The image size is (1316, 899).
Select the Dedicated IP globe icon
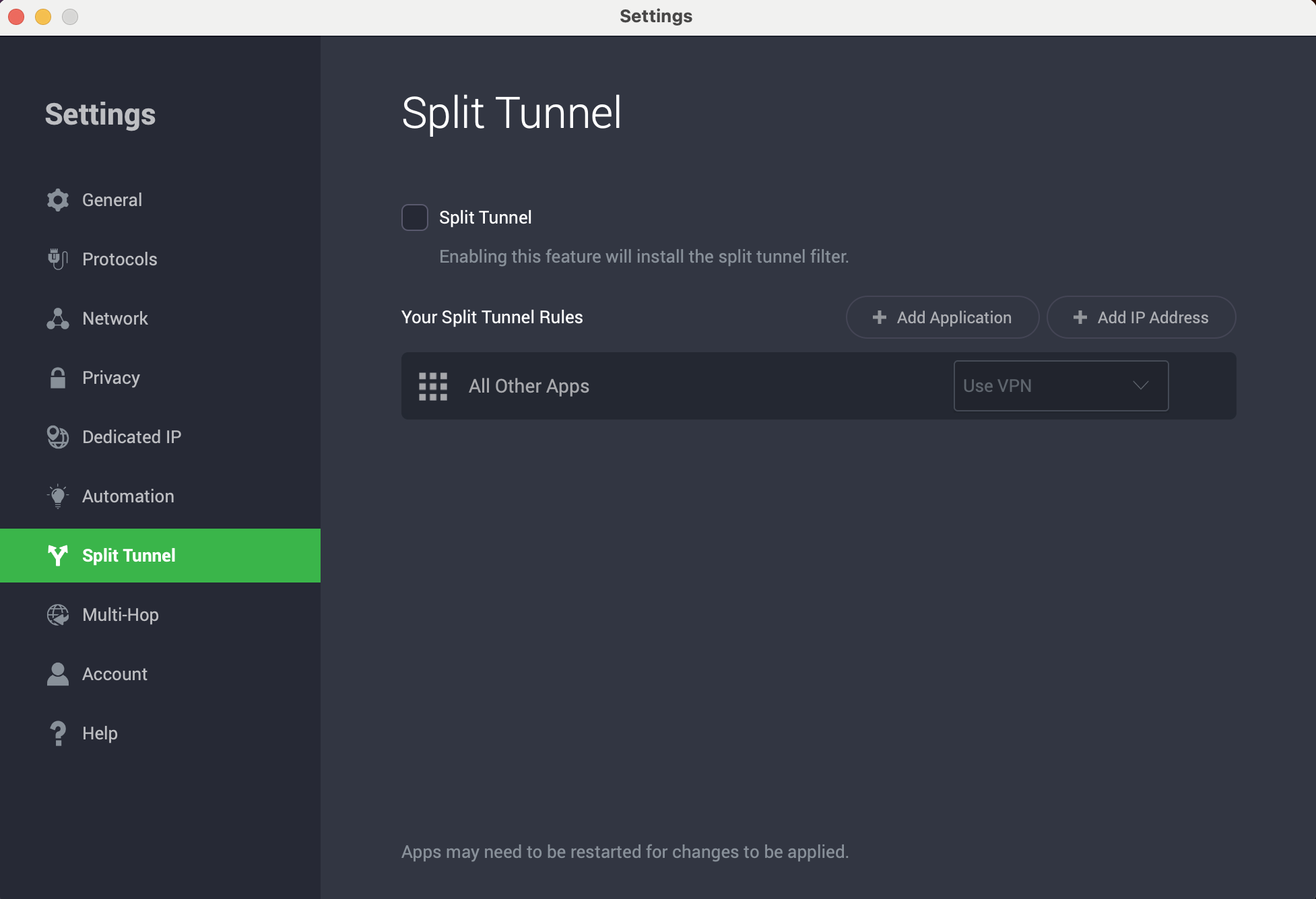click(57, 436)
